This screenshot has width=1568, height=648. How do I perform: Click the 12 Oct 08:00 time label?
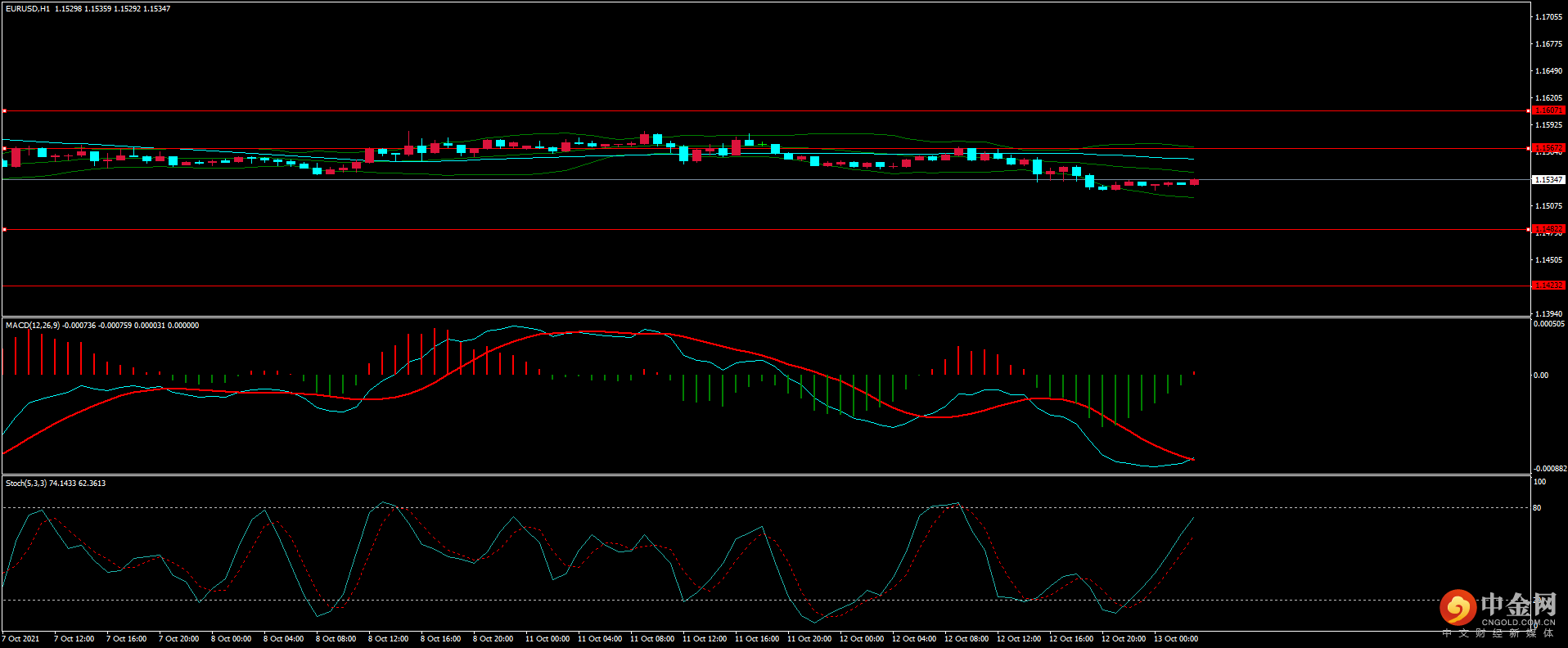click(x=966, y=639)
